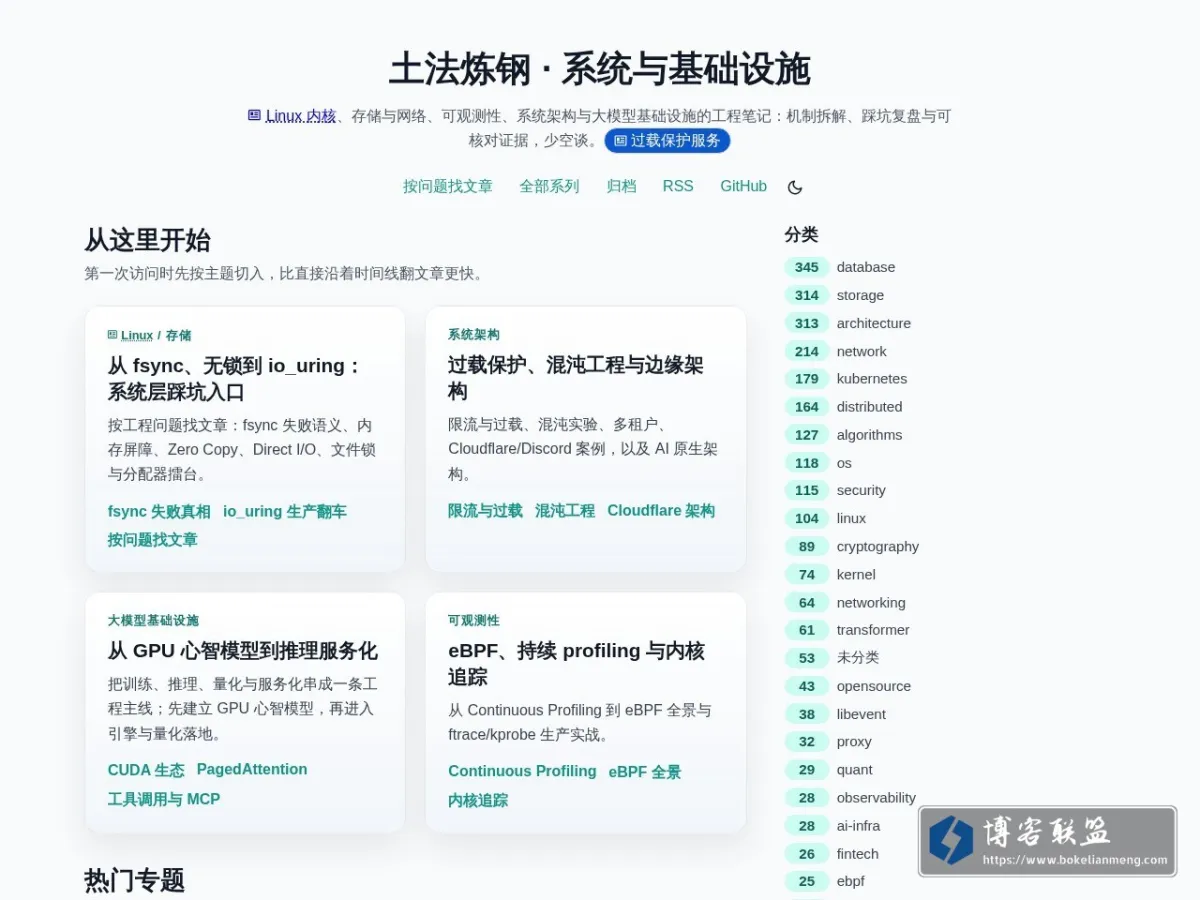This screenshot has width=1200, height=900.
Task: Open card title 过载保护、混沌工程与边缘架构
Action: point(576,378)
